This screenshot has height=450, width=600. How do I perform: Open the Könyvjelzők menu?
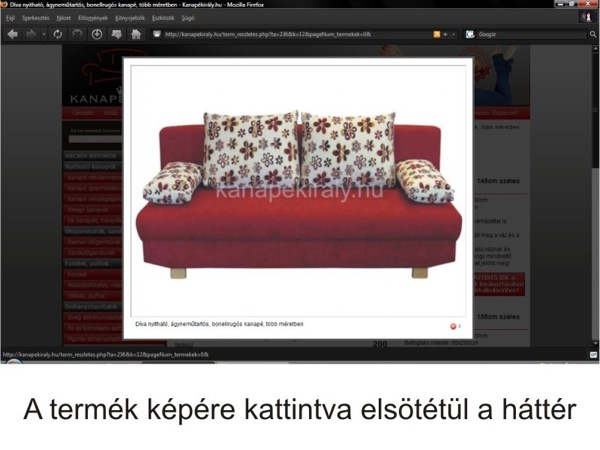point(130,18)
